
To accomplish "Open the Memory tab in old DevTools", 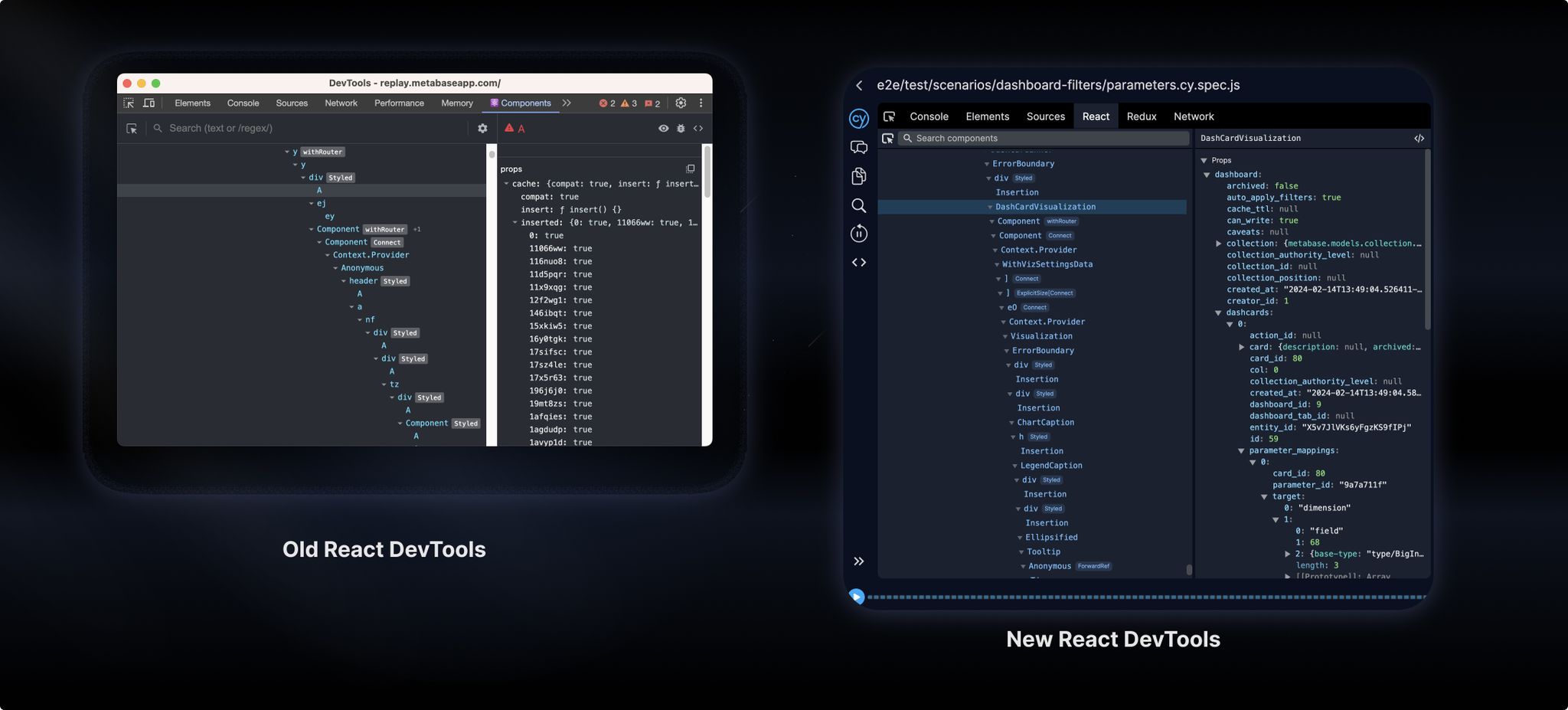I will click(457, 103).
